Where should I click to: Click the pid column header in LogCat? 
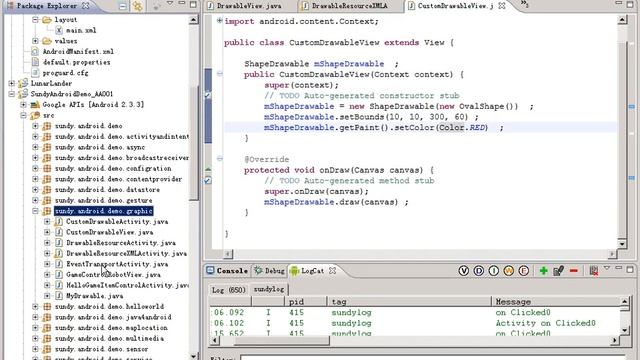pos(306,302)
